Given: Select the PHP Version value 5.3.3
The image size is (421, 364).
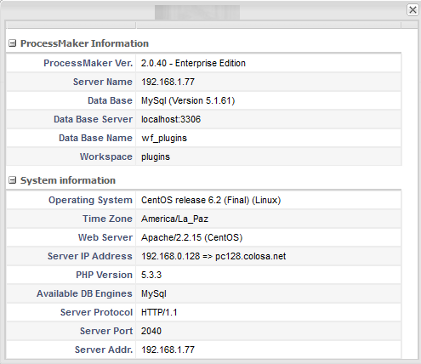Looking at the screenshot, I should pos(151,275).
